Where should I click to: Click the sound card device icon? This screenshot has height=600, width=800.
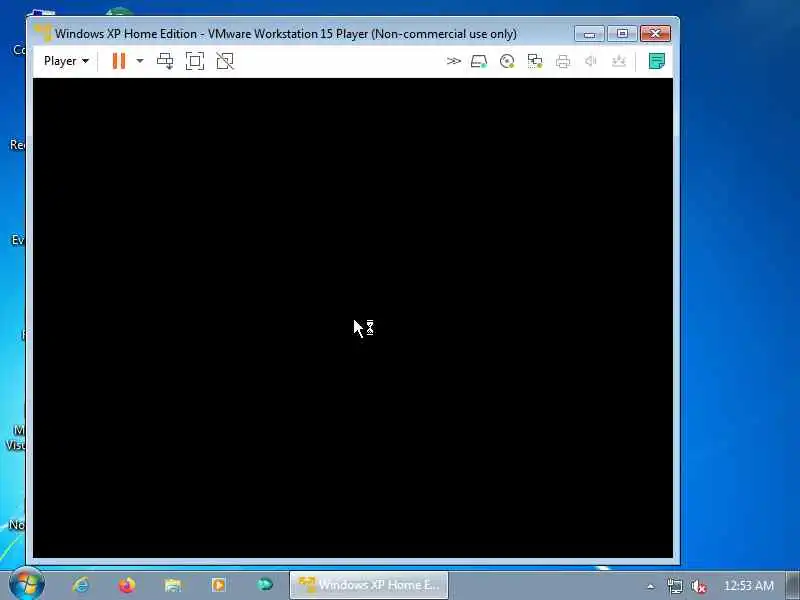tap(591, 61)
